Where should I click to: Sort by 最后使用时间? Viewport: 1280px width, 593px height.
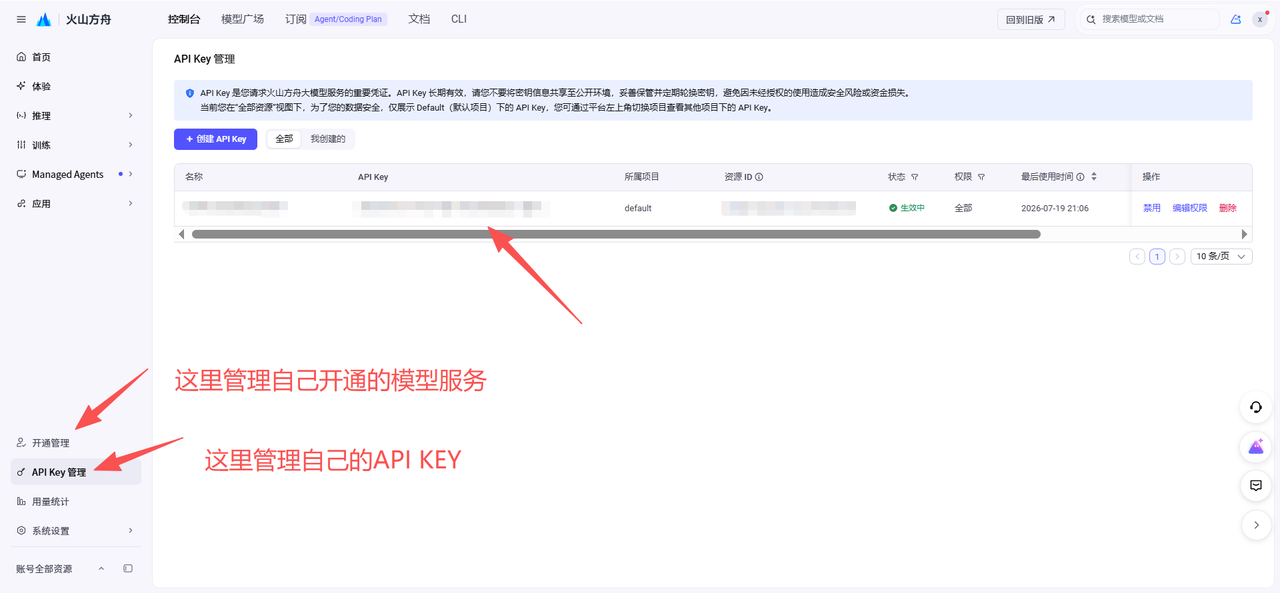click(1094, 177)
